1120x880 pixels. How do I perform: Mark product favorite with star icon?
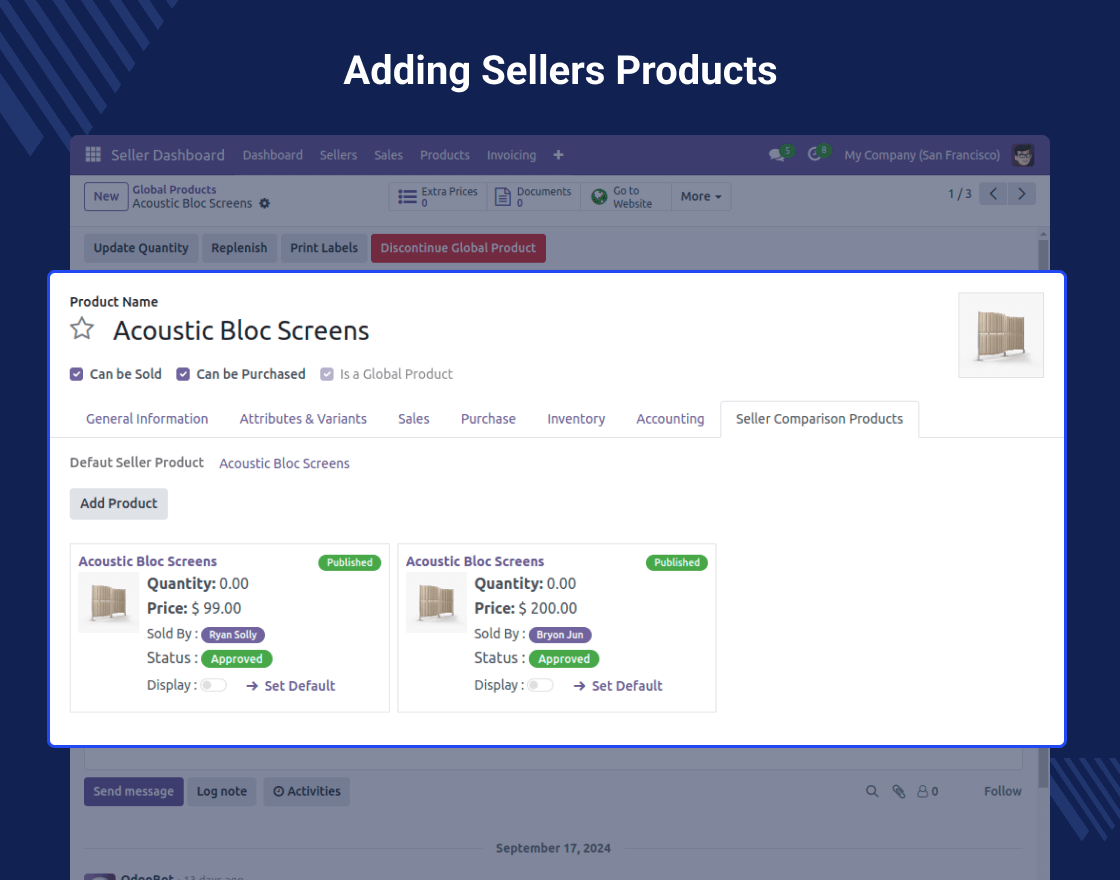[x=82, y=329]
